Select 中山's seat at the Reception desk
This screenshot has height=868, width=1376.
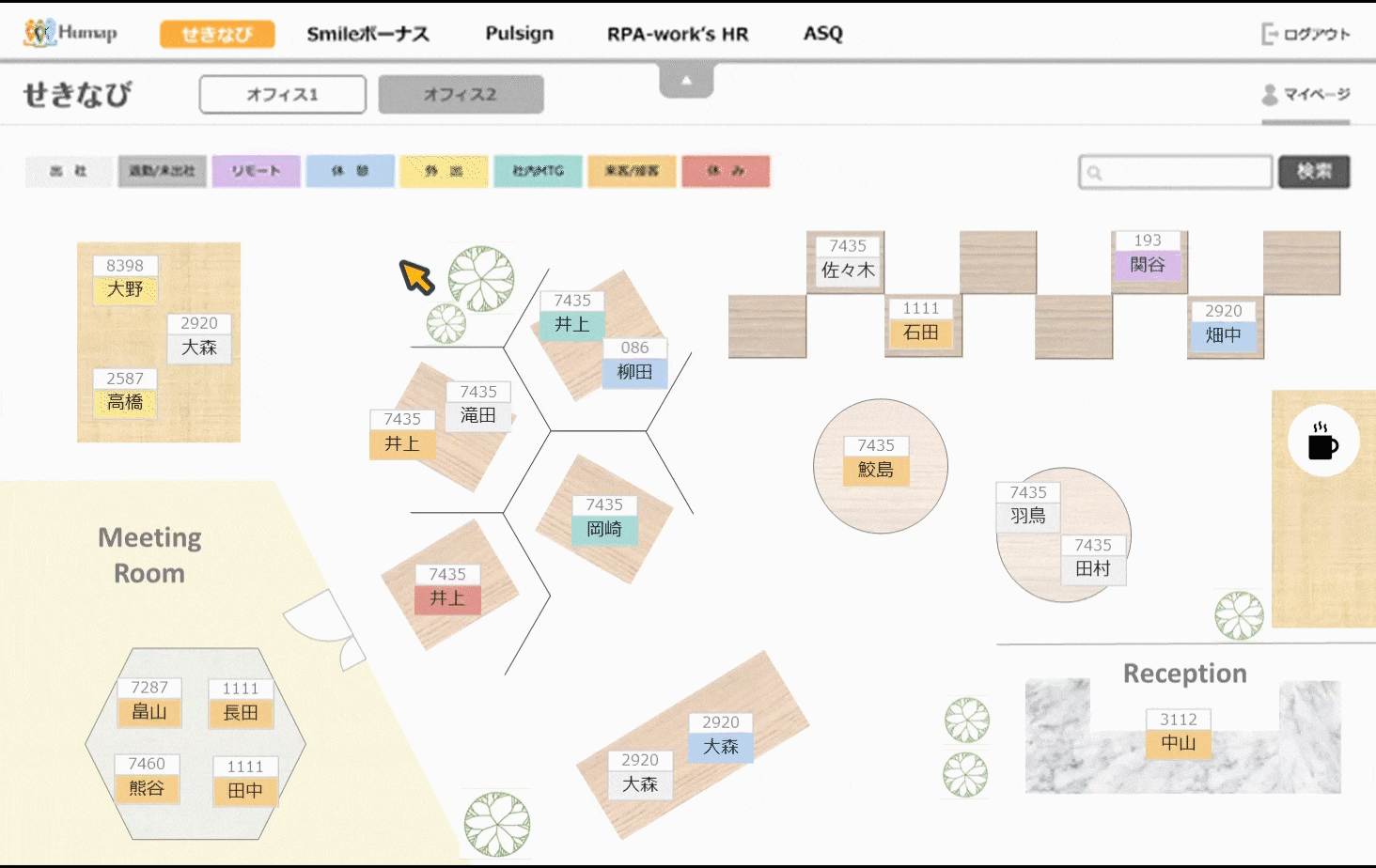coord(1179,743)
